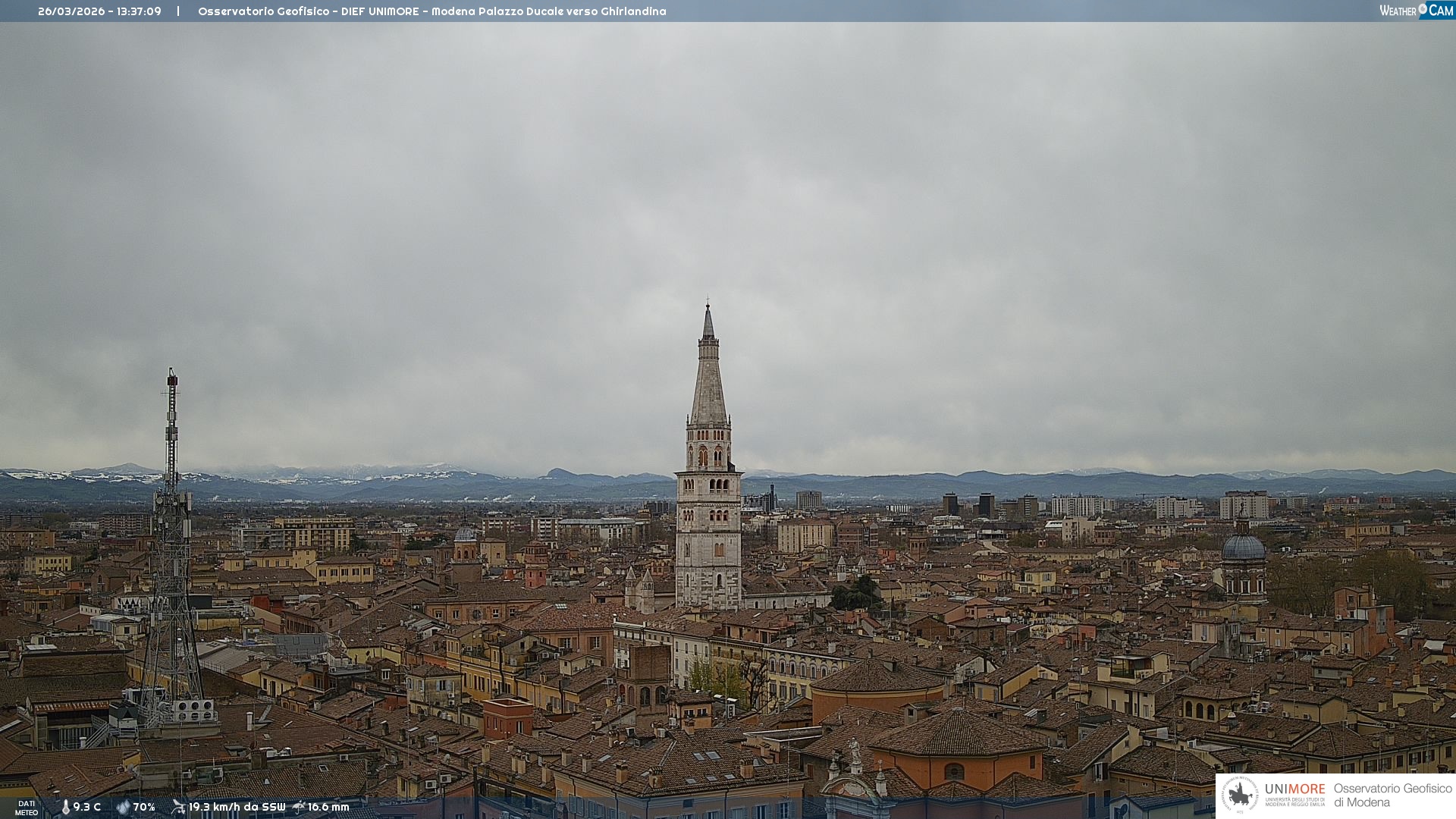Screen dimensions: 1456x819
Task: Click the 70% humidity value
Action: [144, 807]
